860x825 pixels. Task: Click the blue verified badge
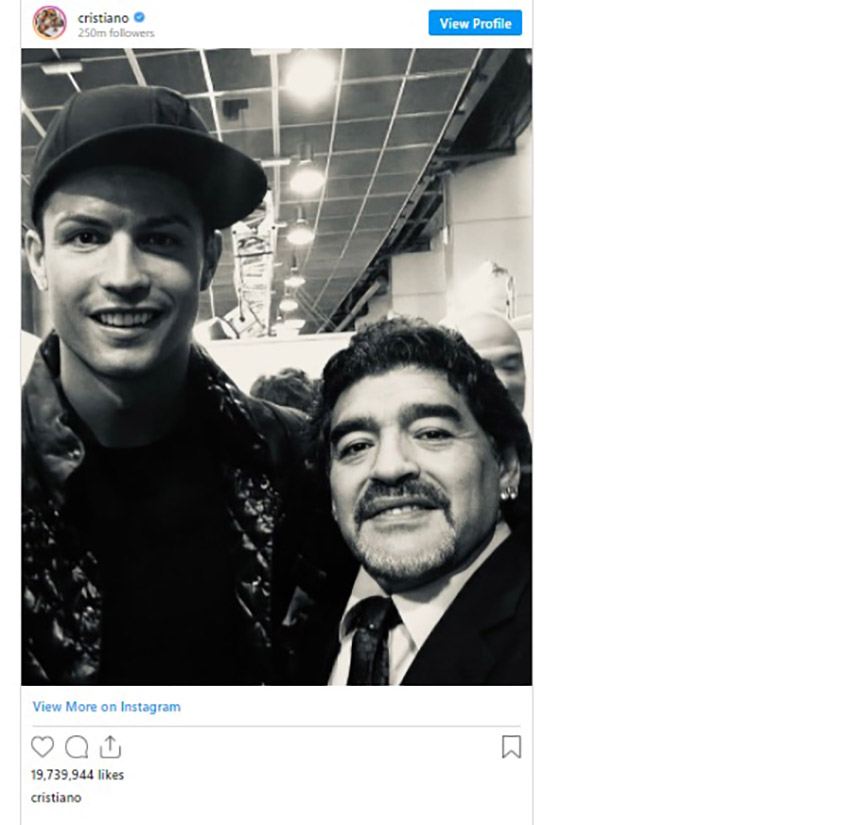141,18
